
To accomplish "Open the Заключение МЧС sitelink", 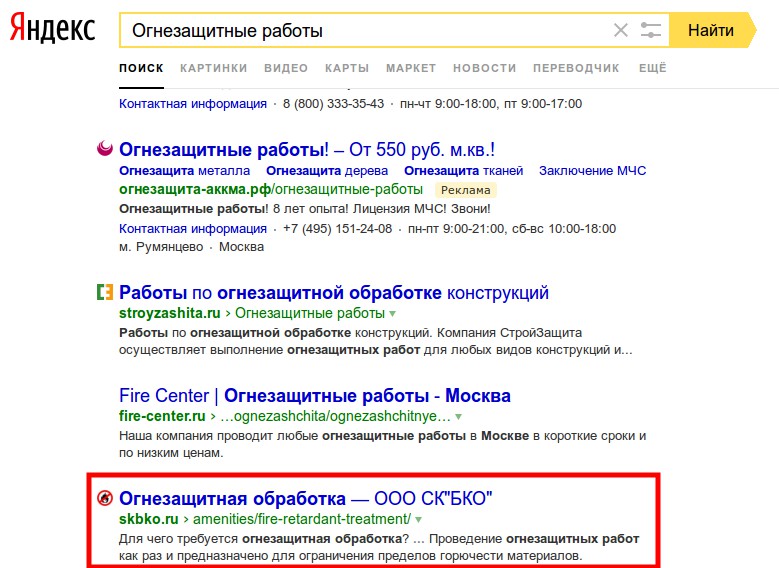I will 593,170.
